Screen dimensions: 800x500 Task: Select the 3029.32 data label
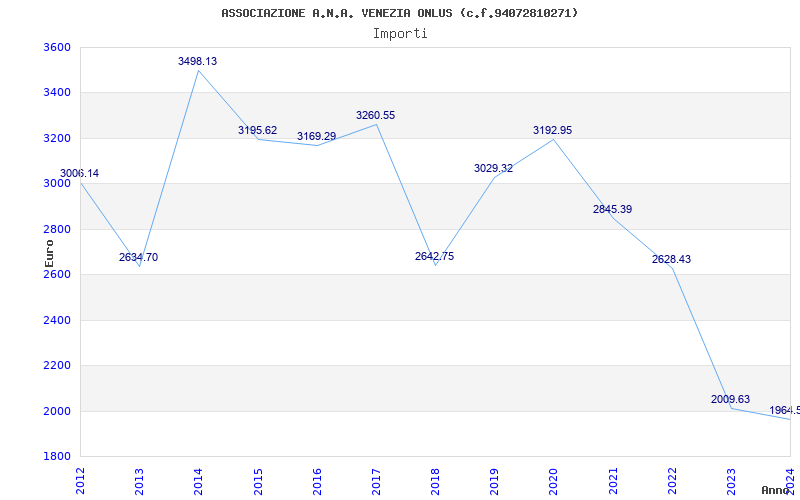pyautogui.click(x=493, y=168)
